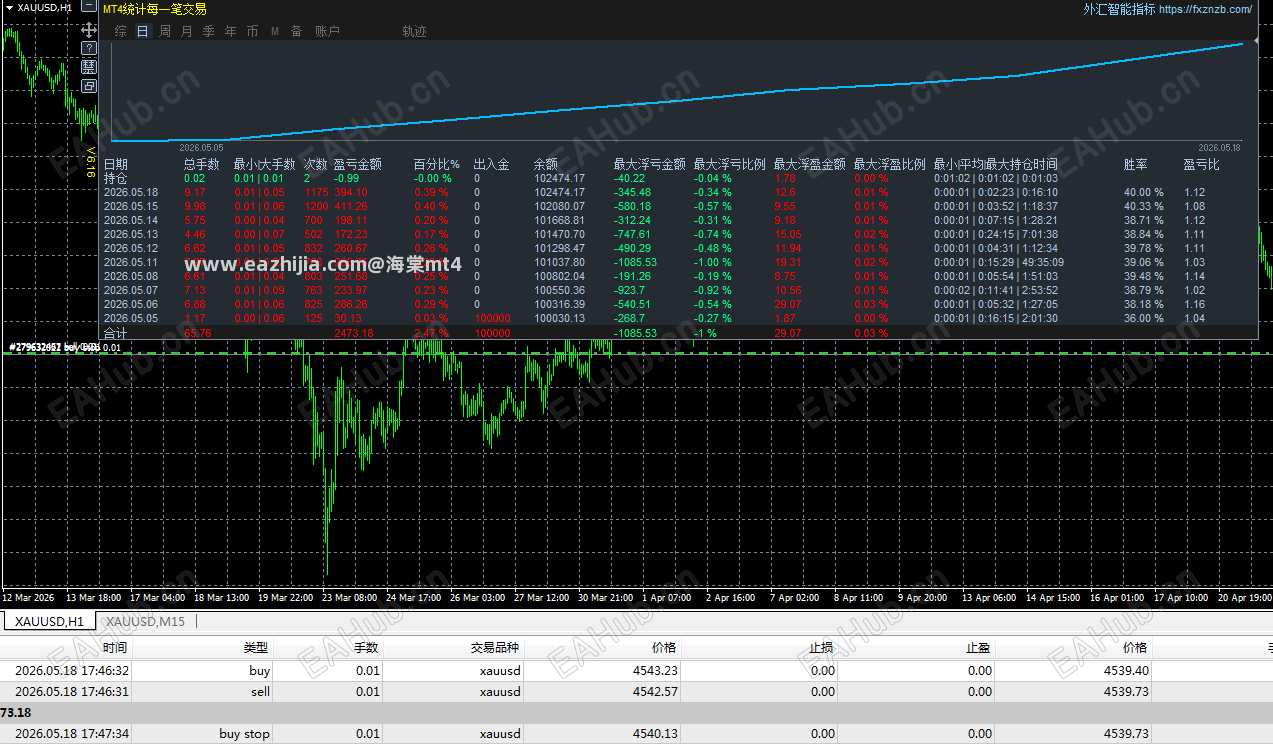
Task: Open the 轨迹 track tab
Action: [x=414, y=31]
